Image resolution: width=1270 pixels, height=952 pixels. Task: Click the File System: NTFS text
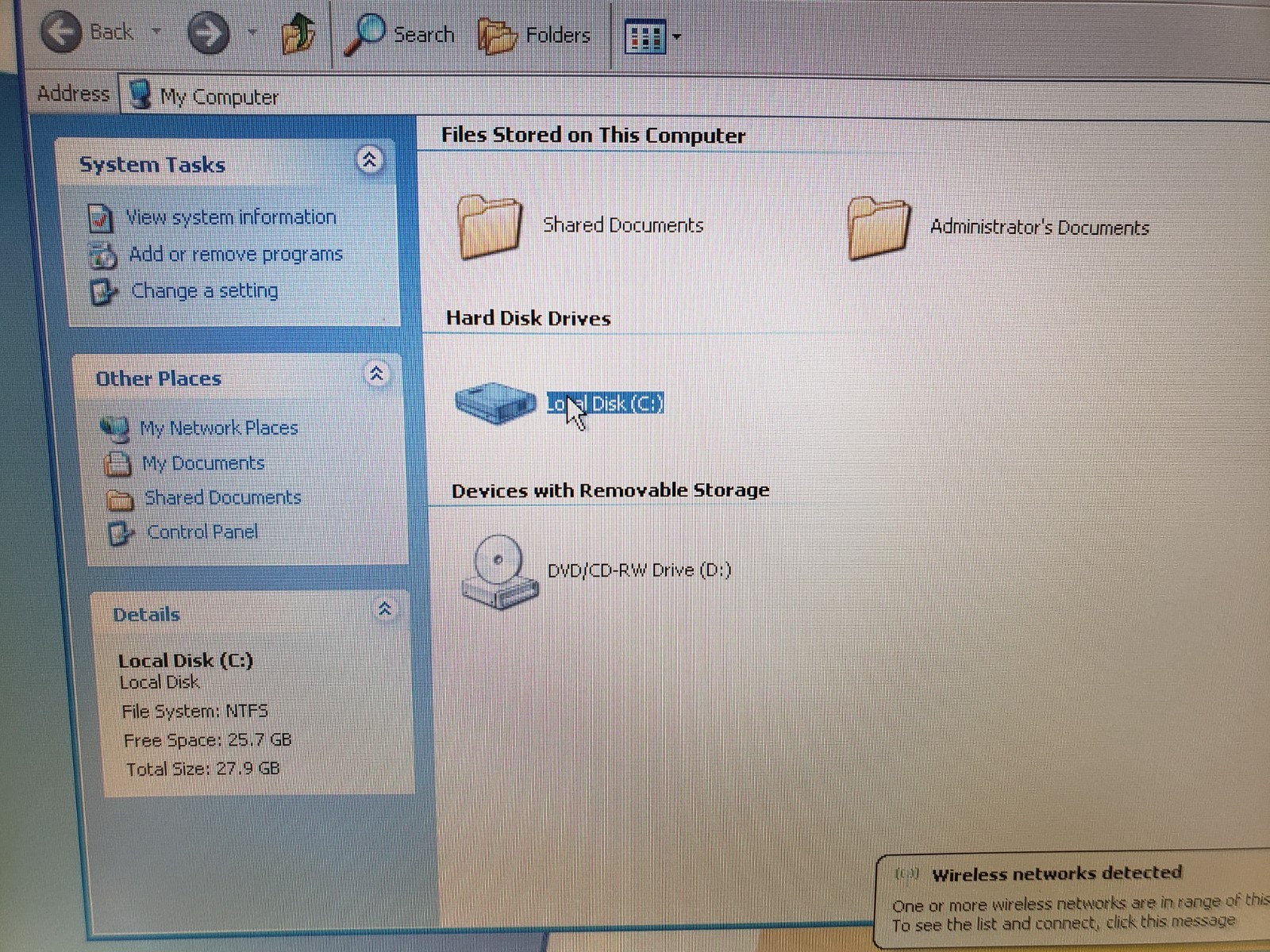(x=195, y=711)
